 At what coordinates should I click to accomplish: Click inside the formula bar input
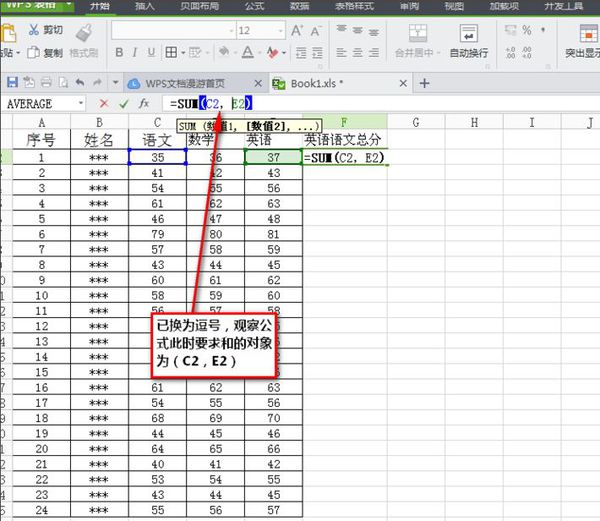tap(383, 104)
